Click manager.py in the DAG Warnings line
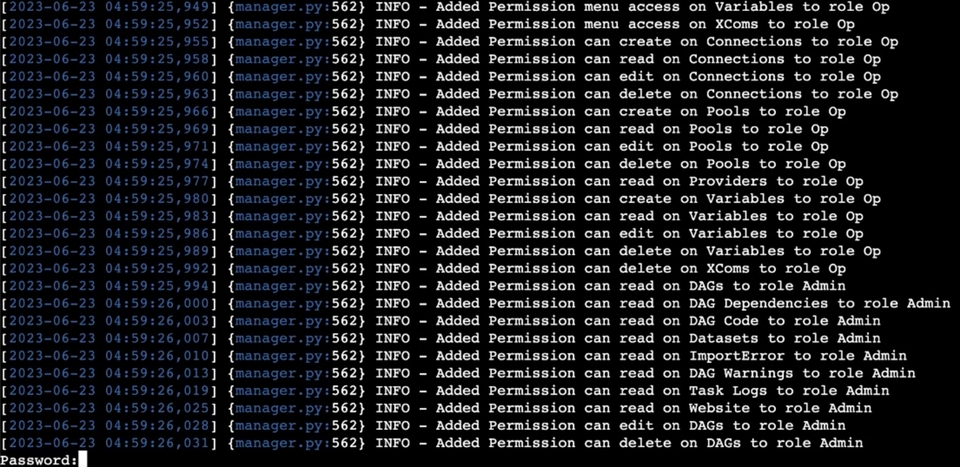960x467 pixels. pyautogui.click(x=279, y=373)
